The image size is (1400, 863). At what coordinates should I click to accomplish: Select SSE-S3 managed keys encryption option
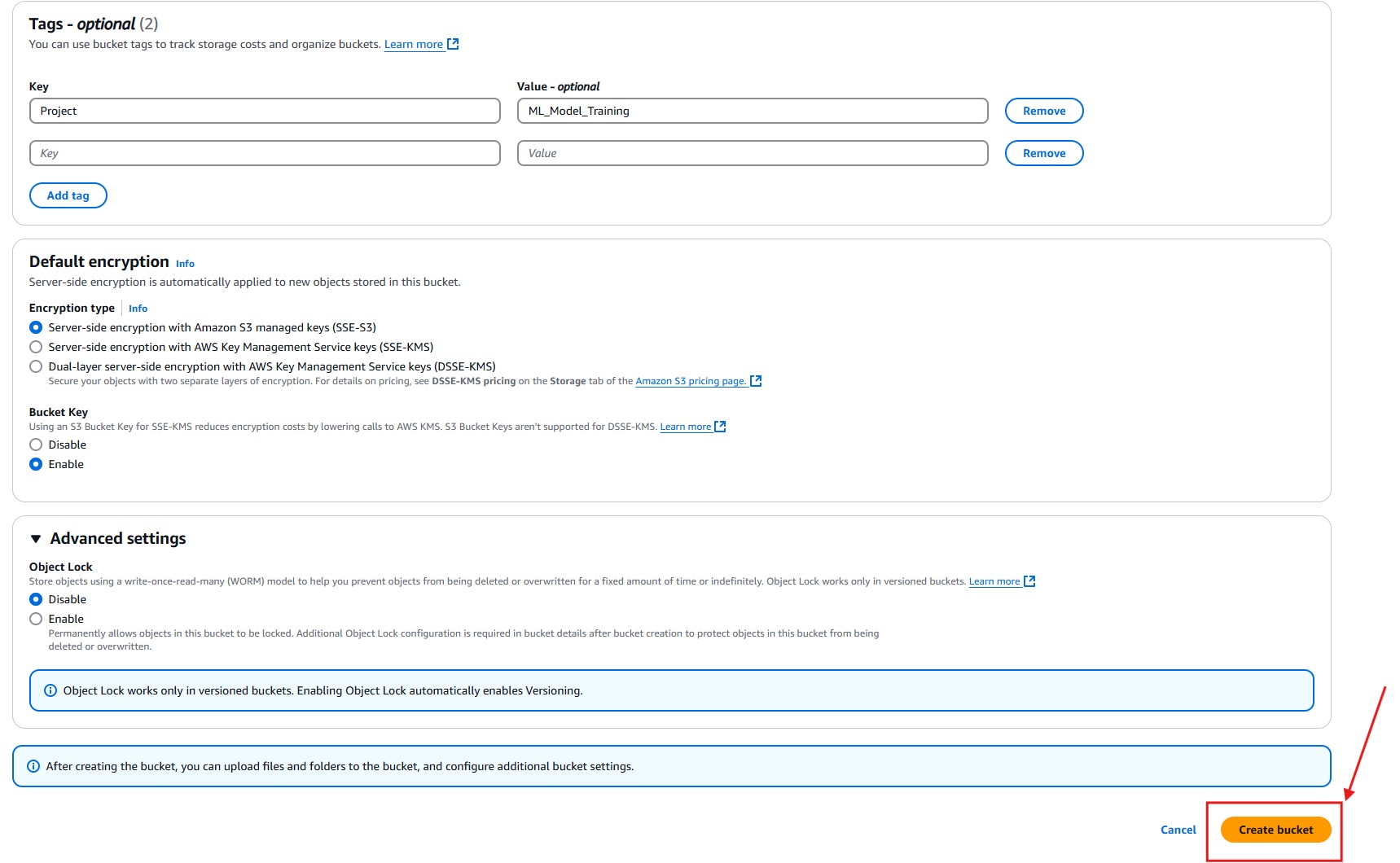36,327
